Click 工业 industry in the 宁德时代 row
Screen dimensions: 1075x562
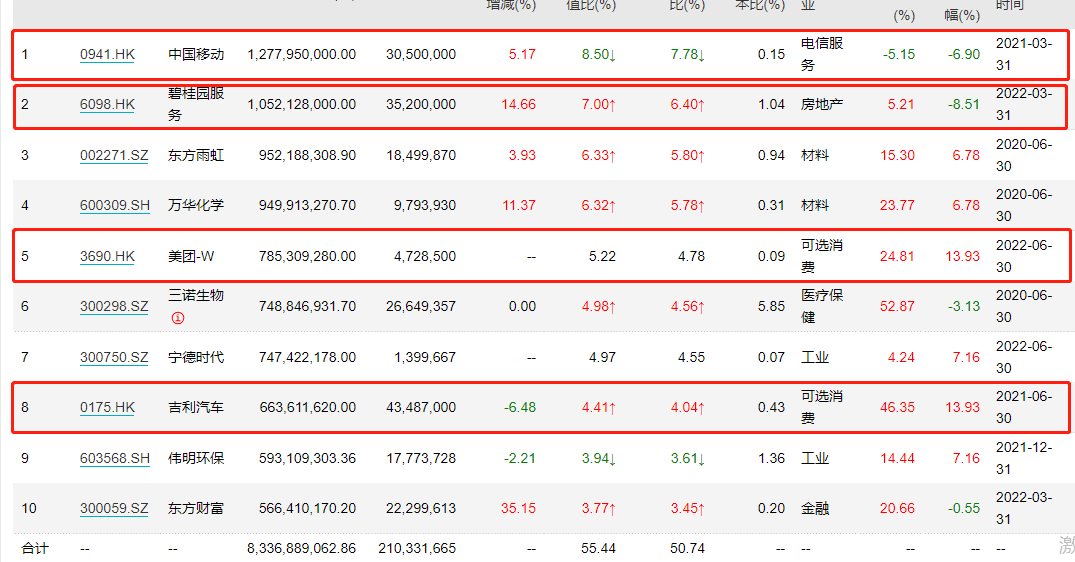pos(814,357)
